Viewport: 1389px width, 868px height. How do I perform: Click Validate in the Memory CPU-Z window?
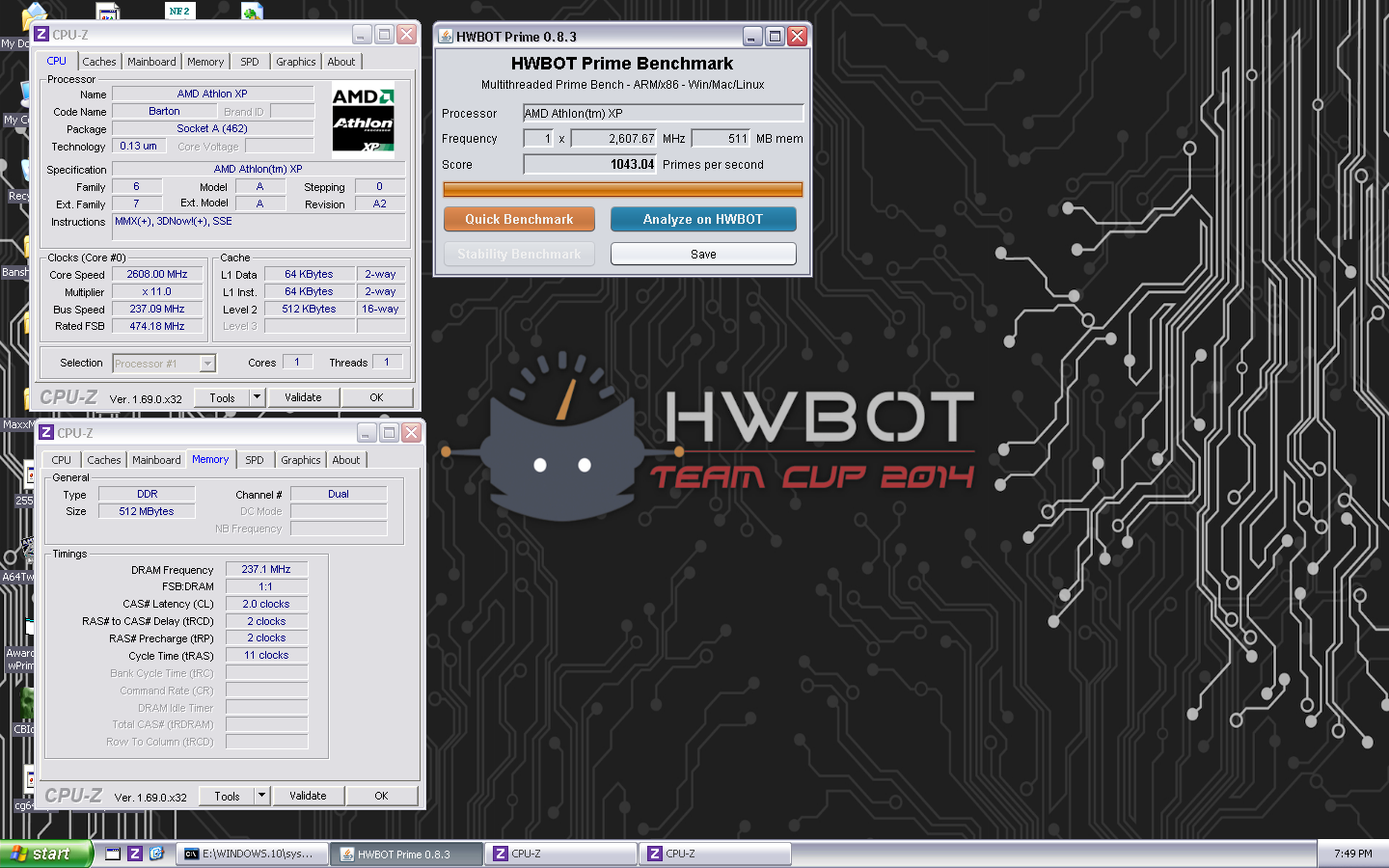[308, 796]
